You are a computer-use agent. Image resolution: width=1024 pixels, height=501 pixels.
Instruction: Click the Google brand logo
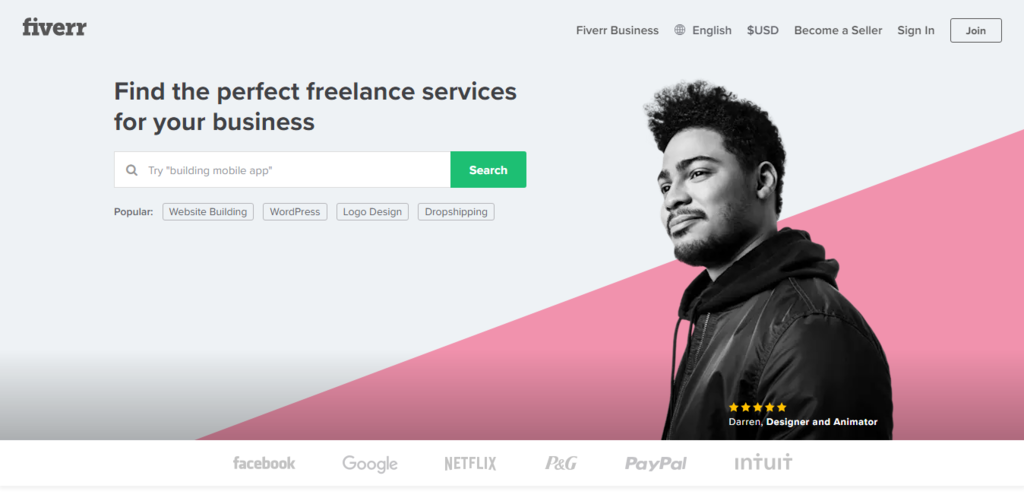[370, 464]
